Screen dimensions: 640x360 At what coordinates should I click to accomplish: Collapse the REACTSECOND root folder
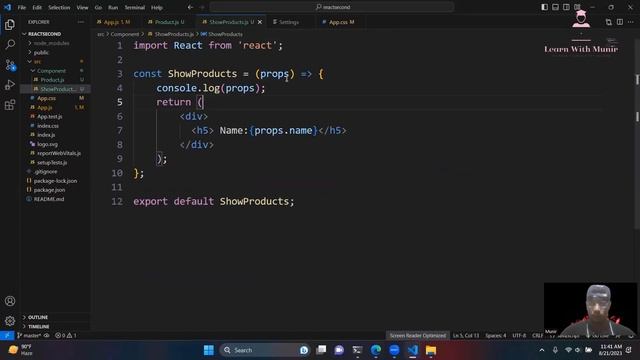44,34
